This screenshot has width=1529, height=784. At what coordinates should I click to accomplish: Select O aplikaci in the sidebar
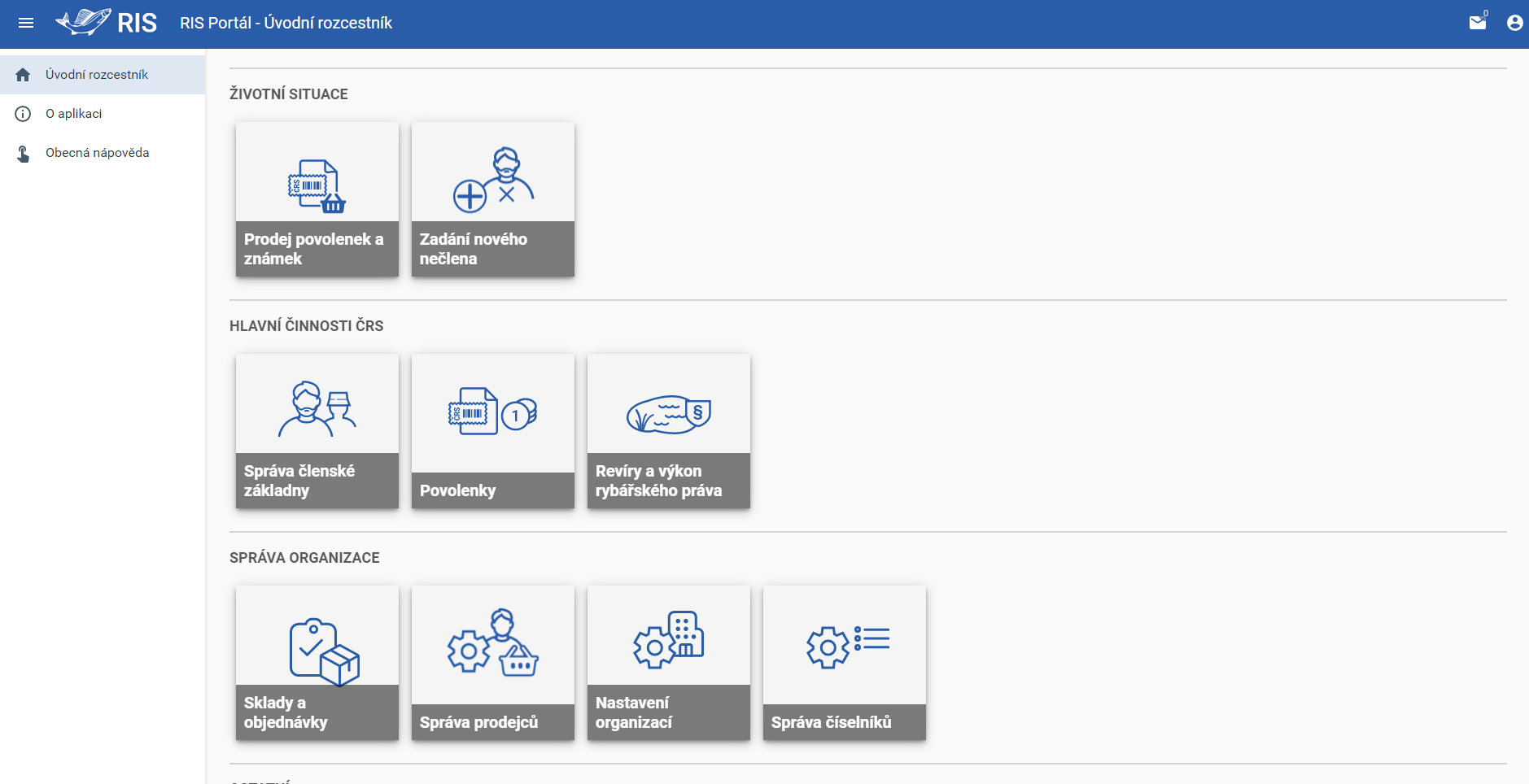click(x=74, y=114)
